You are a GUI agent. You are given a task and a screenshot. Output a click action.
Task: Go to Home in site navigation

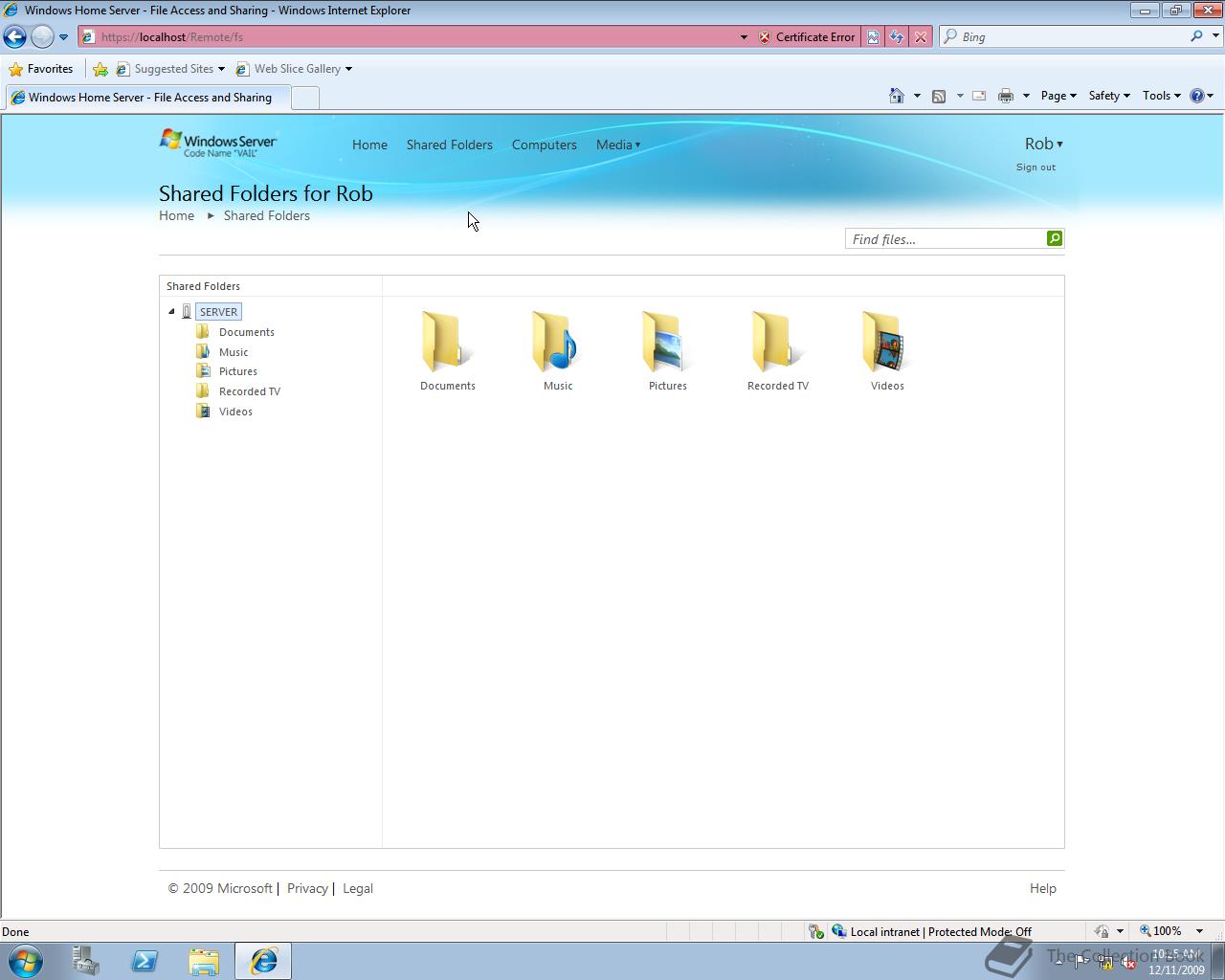coord(369,145)
